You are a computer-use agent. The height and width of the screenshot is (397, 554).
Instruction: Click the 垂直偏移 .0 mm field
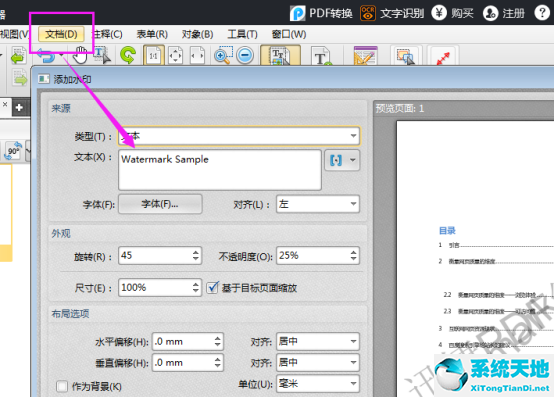(x=183, y=362)
